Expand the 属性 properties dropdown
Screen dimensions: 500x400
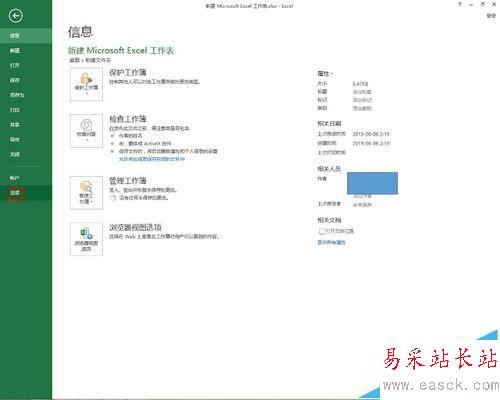pyautogui.click(x=325, y=74)
